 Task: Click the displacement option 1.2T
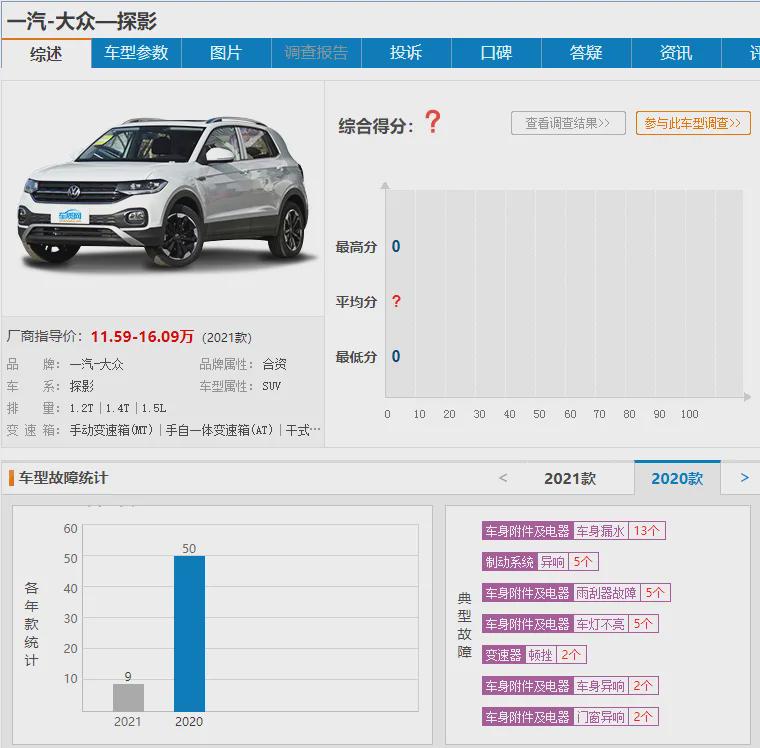(81, 408)
